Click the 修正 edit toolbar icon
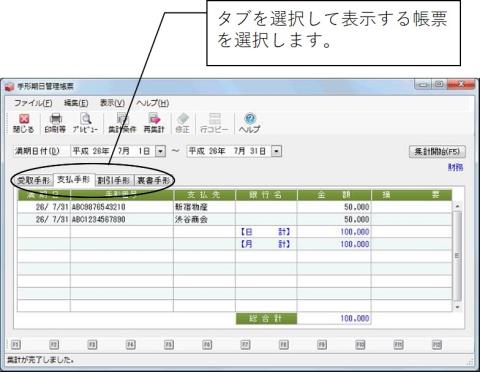Image resolution: width=480 pixels, height=372 pixels. 183,123
